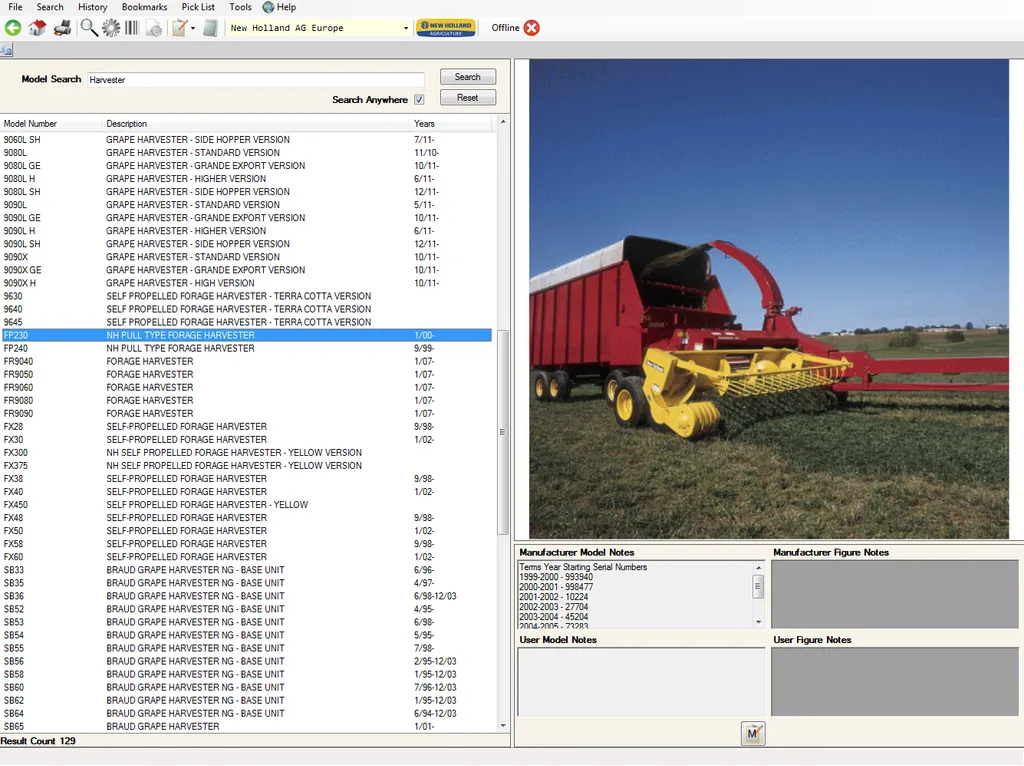The image size is (1024, 766).
Task: Click the User Figure Notes box
Action: click(x=895, y=682)
